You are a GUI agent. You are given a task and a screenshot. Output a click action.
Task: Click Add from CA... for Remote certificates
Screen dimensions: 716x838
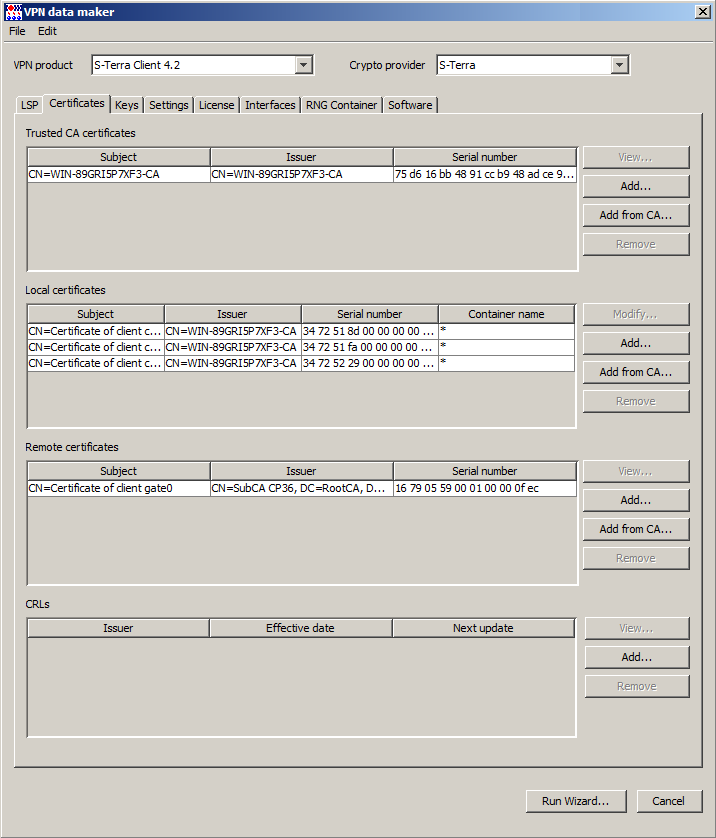(636, 529)
